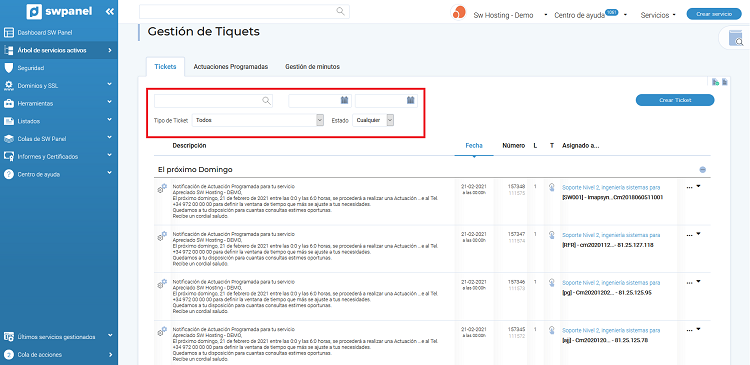Expand Informes y Certificados
This screenshot has height=365, width=750.
pyautogui.click(x=47, y=156)
